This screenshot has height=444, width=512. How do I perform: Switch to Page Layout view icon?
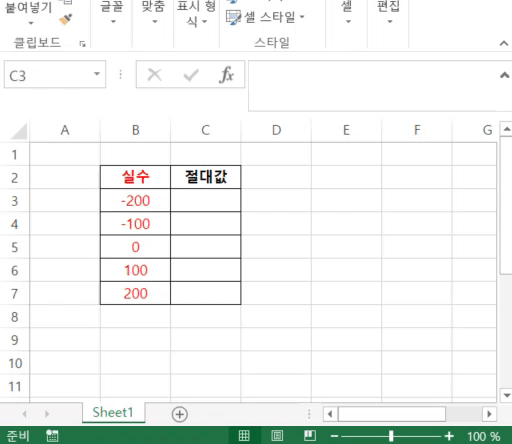click(x=277, y=435)
